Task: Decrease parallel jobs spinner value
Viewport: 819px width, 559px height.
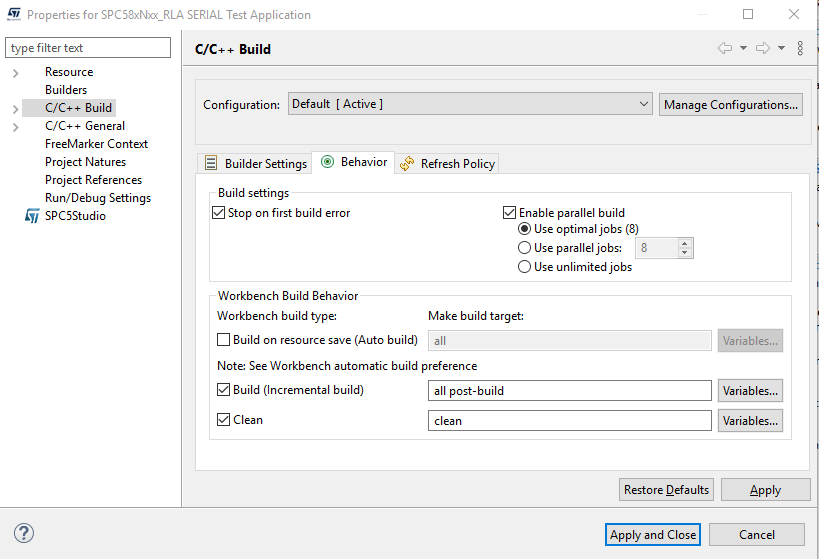Action: click(x=684, y=253)
